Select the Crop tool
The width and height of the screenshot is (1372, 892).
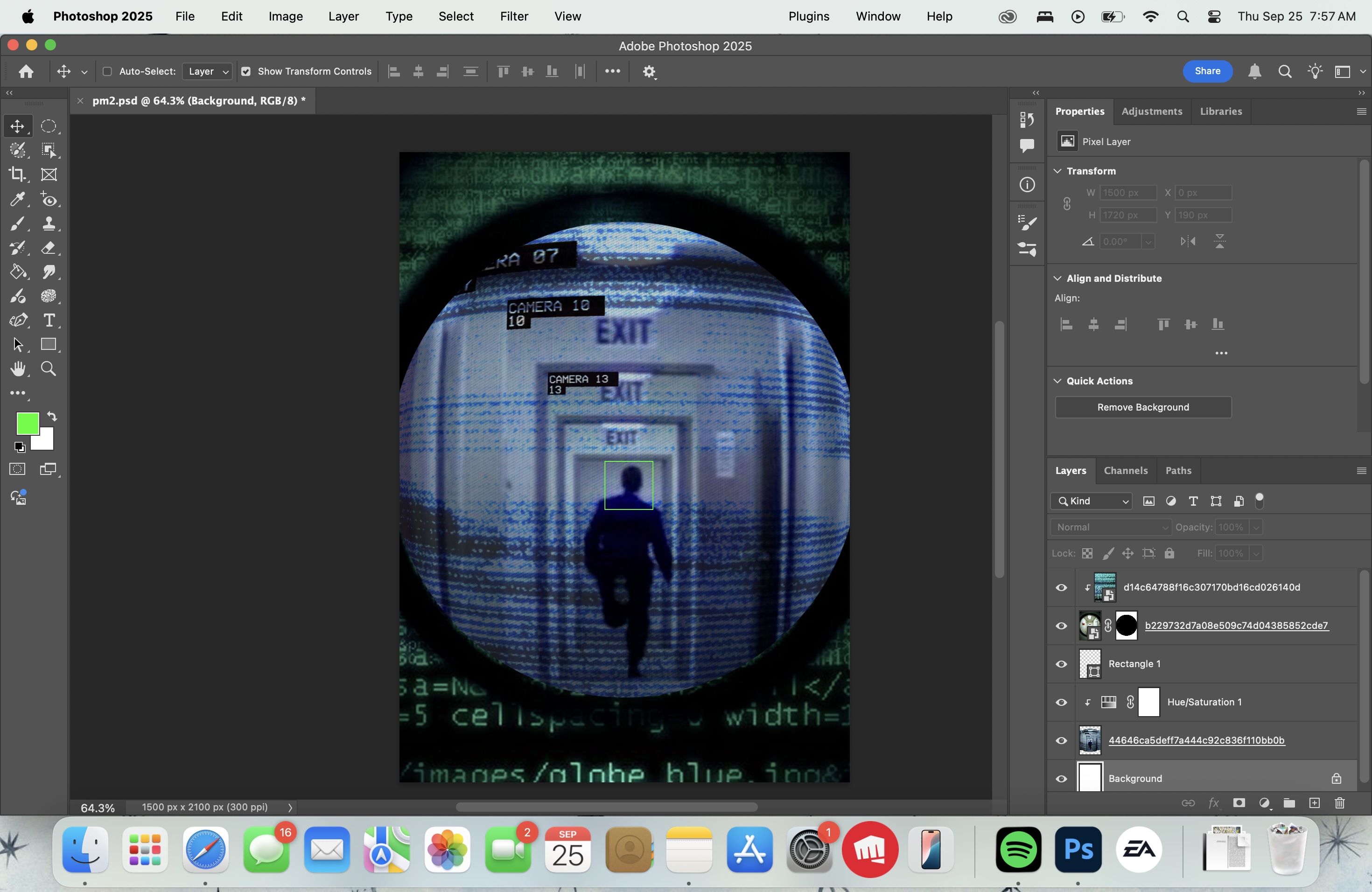(x=17, y=174)
